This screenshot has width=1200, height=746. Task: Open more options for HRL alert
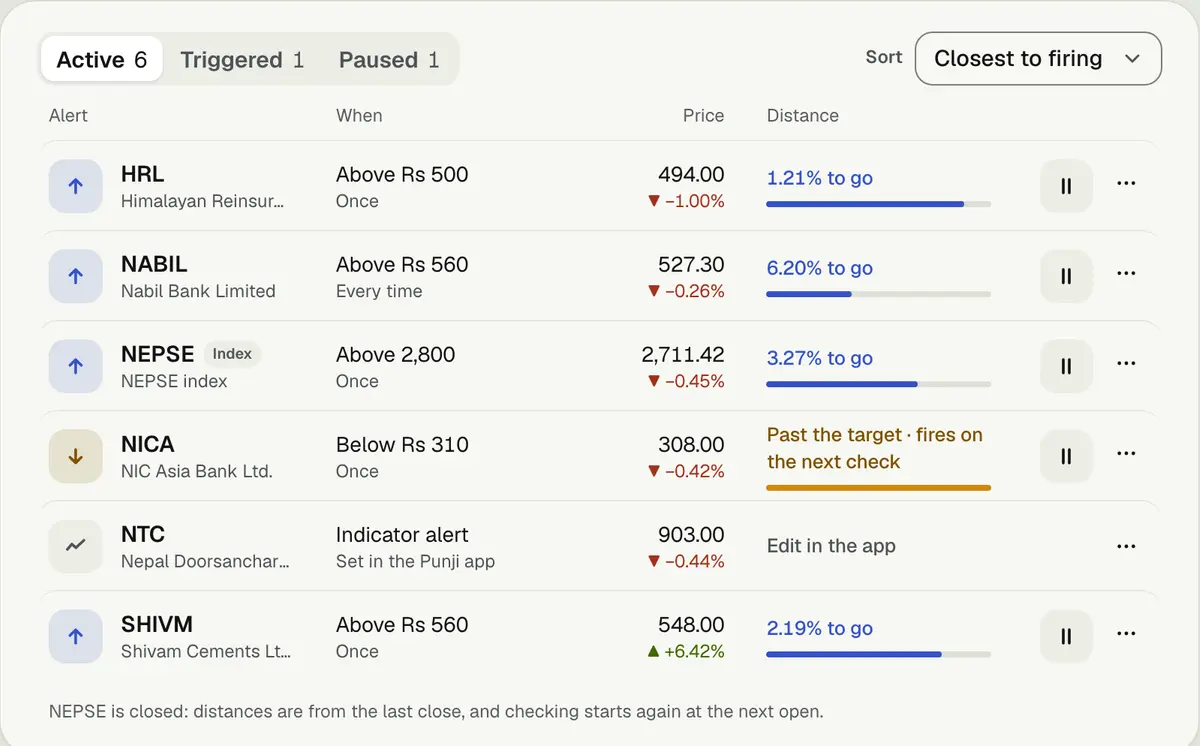[x=1126, y=184]
